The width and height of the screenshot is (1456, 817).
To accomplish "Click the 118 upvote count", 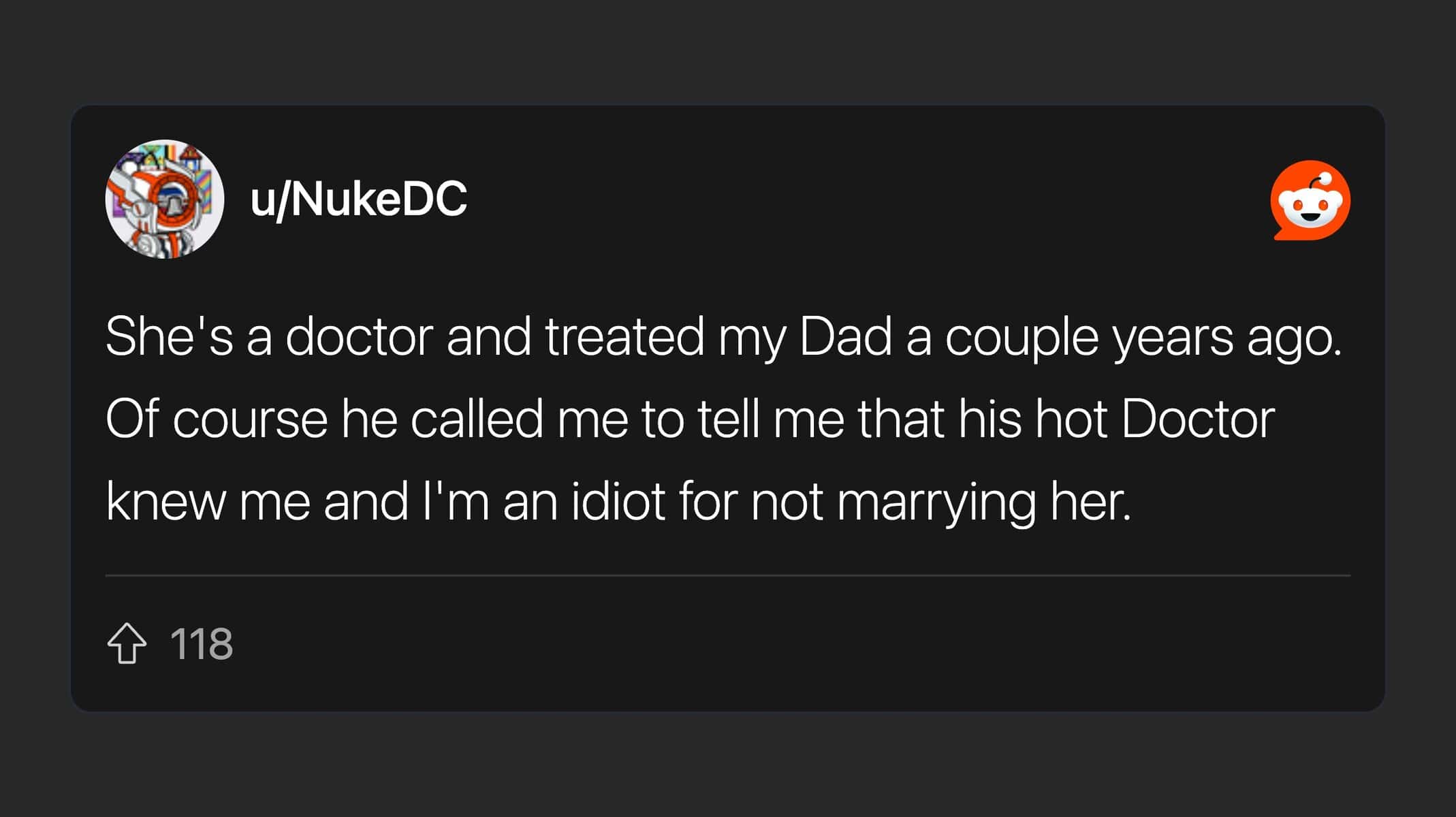I will [202, 644].
